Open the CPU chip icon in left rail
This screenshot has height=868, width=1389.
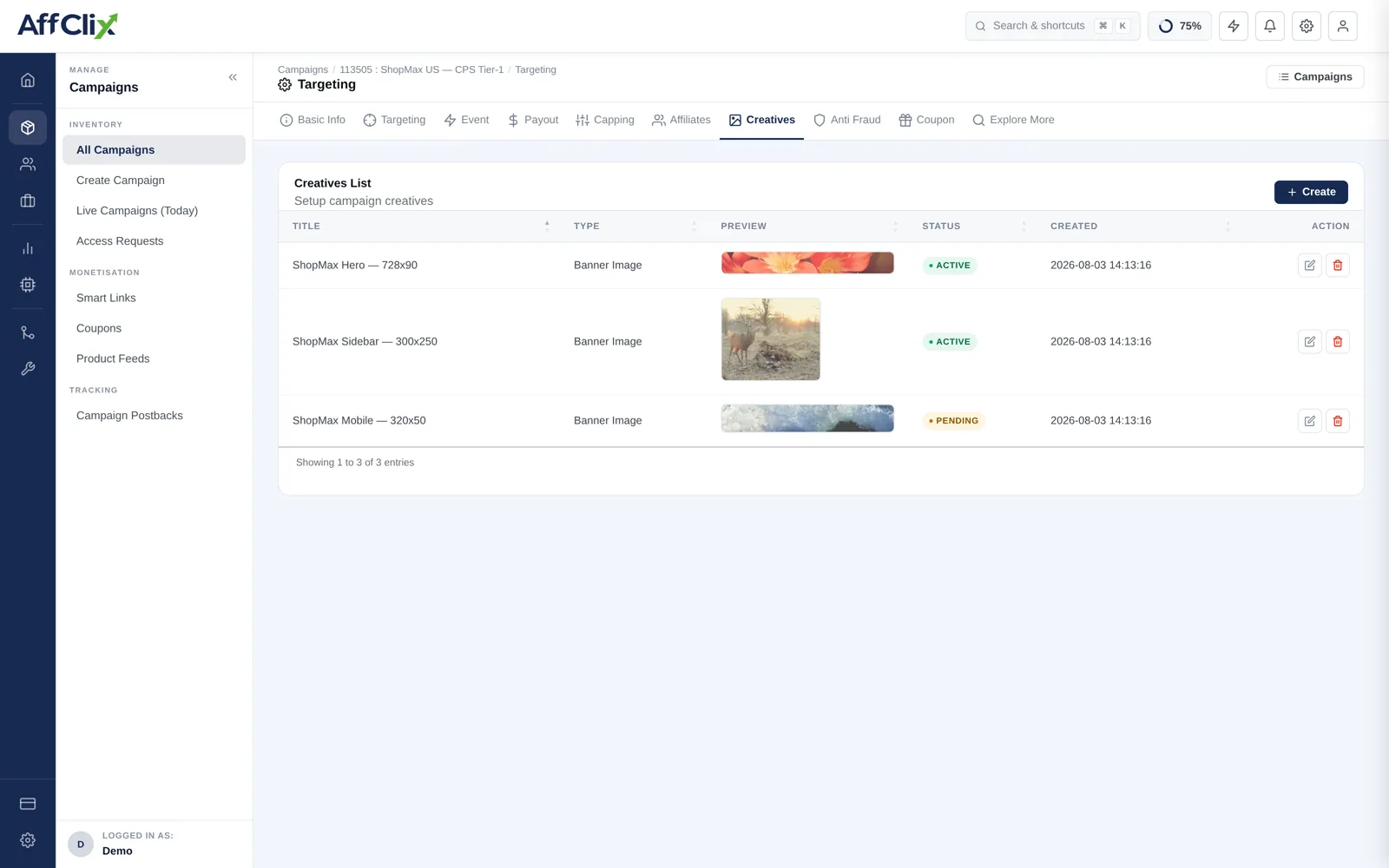(28, 285)
